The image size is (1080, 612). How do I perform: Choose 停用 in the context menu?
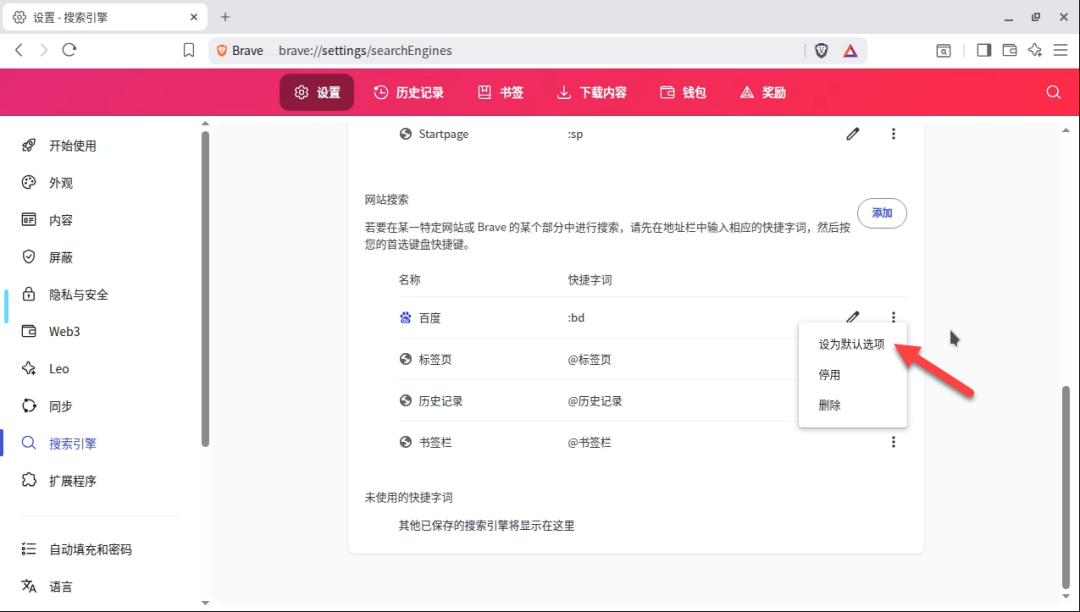point(829,375)
